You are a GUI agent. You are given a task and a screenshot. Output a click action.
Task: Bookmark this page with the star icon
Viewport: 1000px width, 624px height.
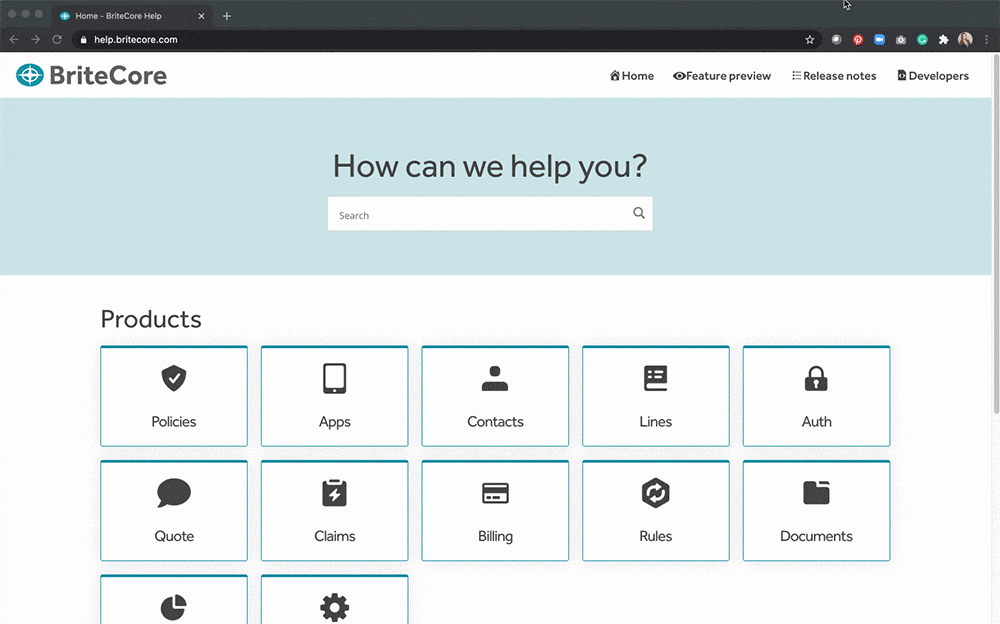(810, 40)
